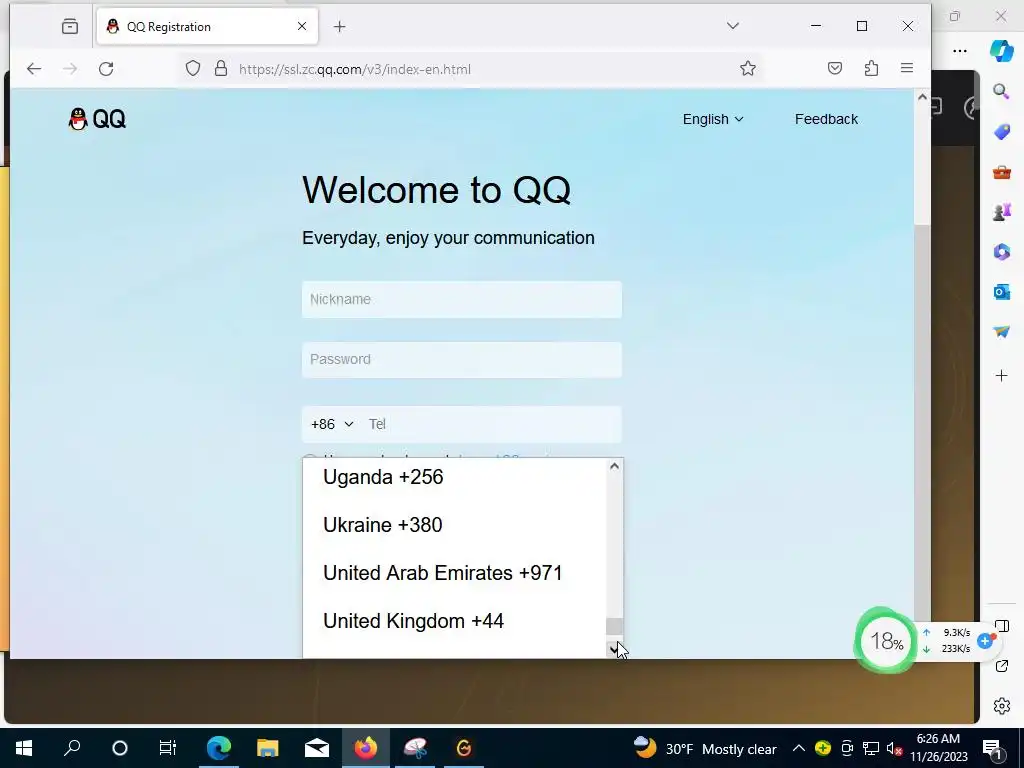Click country list scroll up arrow
Screen dimensions: 1024x768
(x=614, y=466)
